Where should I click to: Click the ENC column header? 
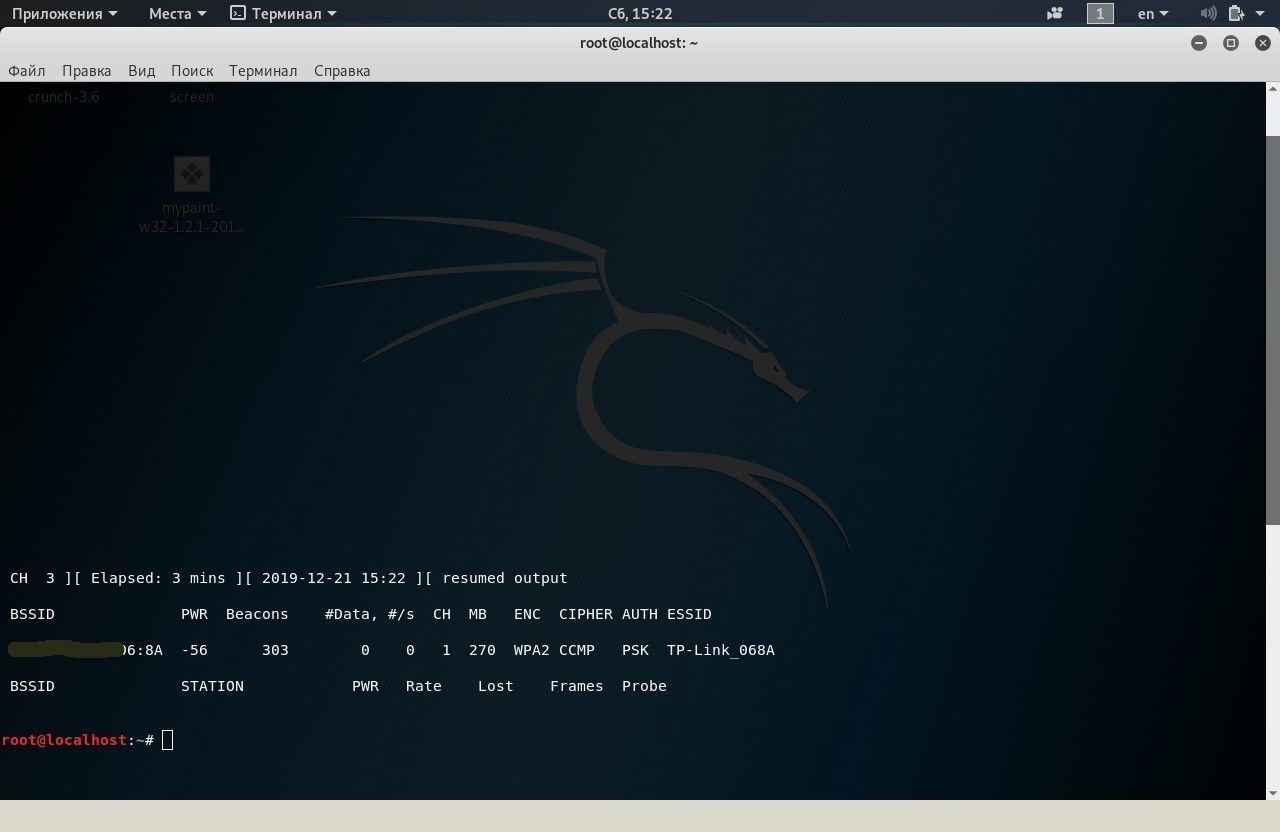click(527, 614)
